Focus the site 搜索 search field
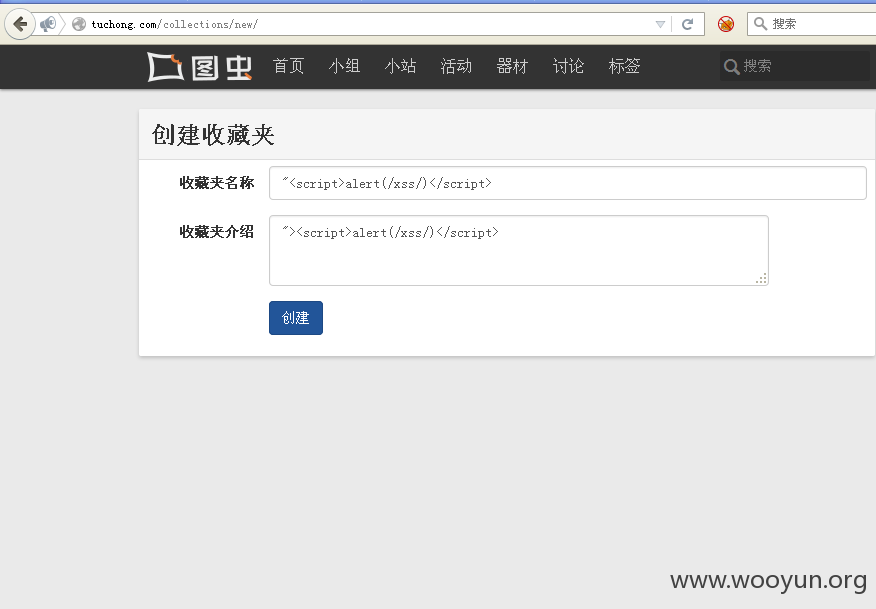The image size is (876, 609). 795,66
